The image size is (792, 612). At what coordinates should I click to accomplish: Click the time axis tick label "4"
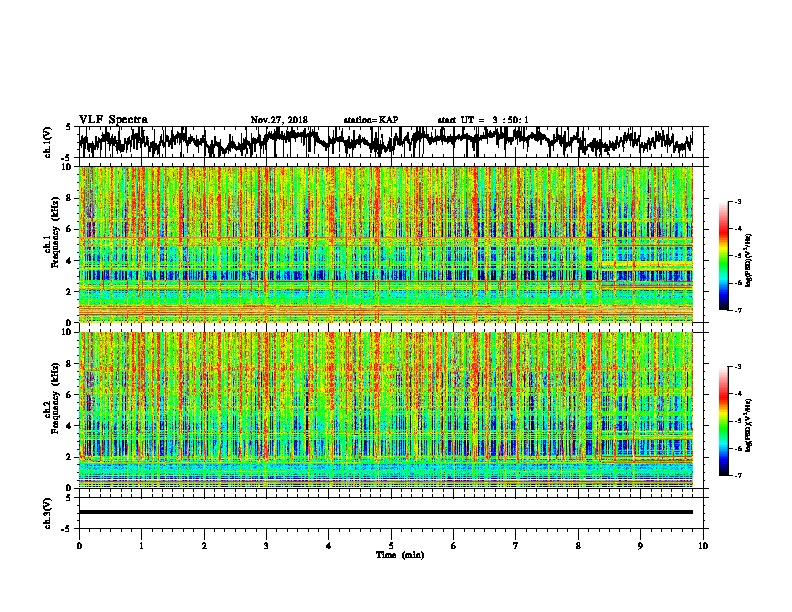pos(329,546)
